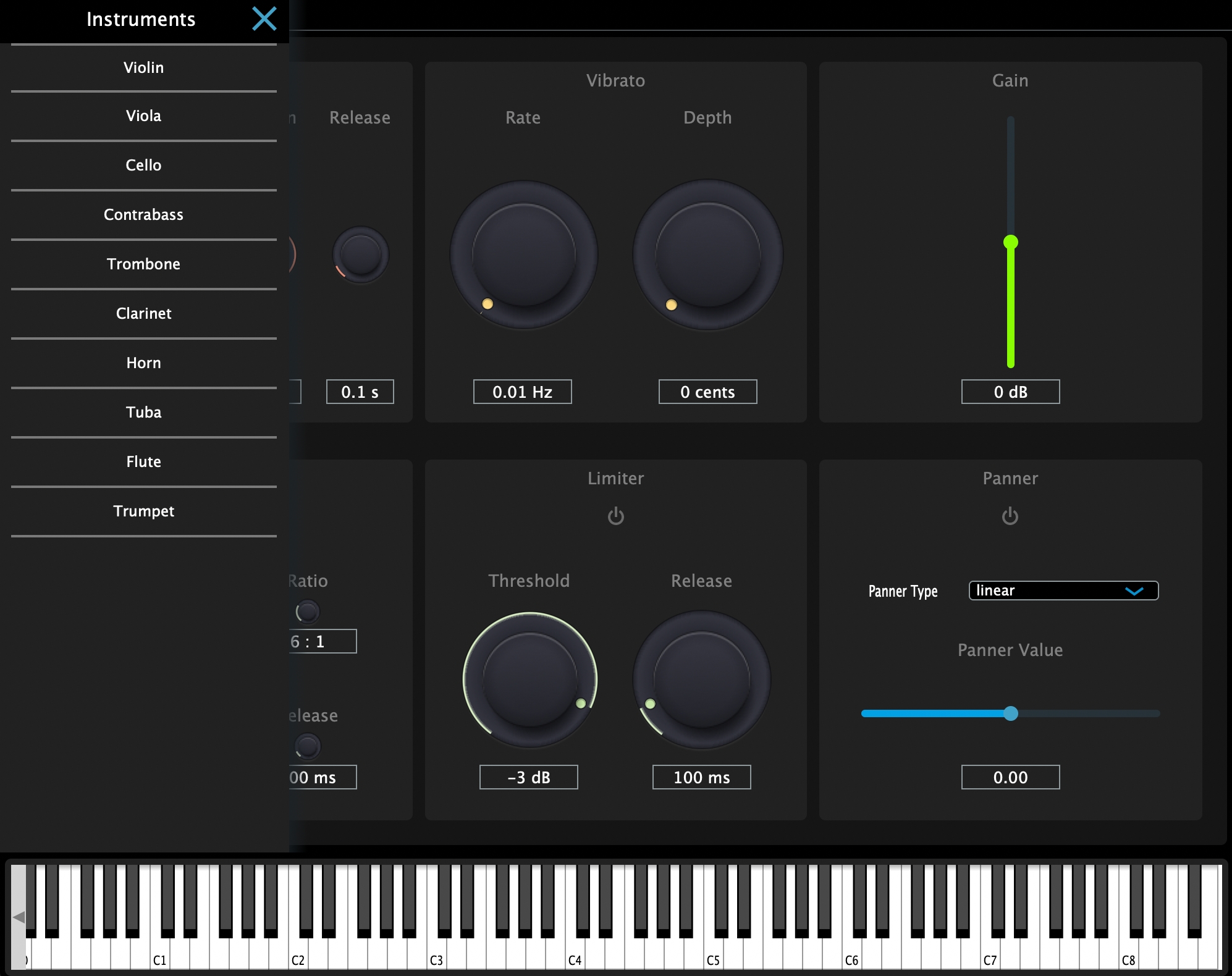The width and height of the screenshot is (1232, 976).
Task: Select Contrabass from the Instruments list
Action: (x=143, y=215)
